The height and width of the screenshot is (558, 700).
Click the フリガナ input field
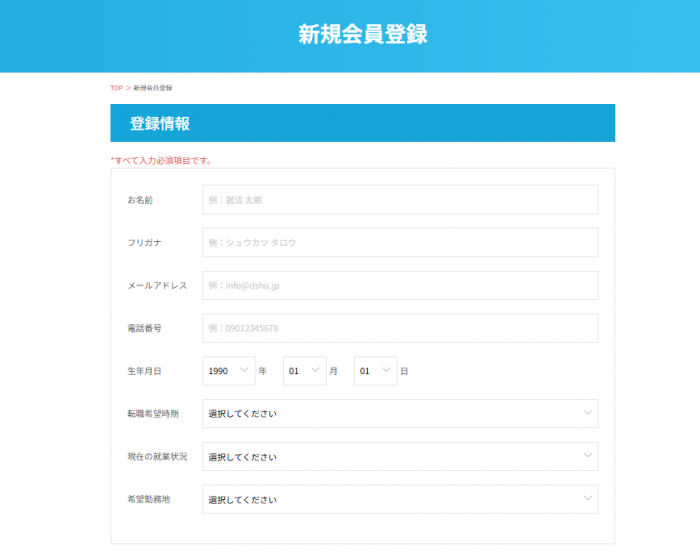400,242
